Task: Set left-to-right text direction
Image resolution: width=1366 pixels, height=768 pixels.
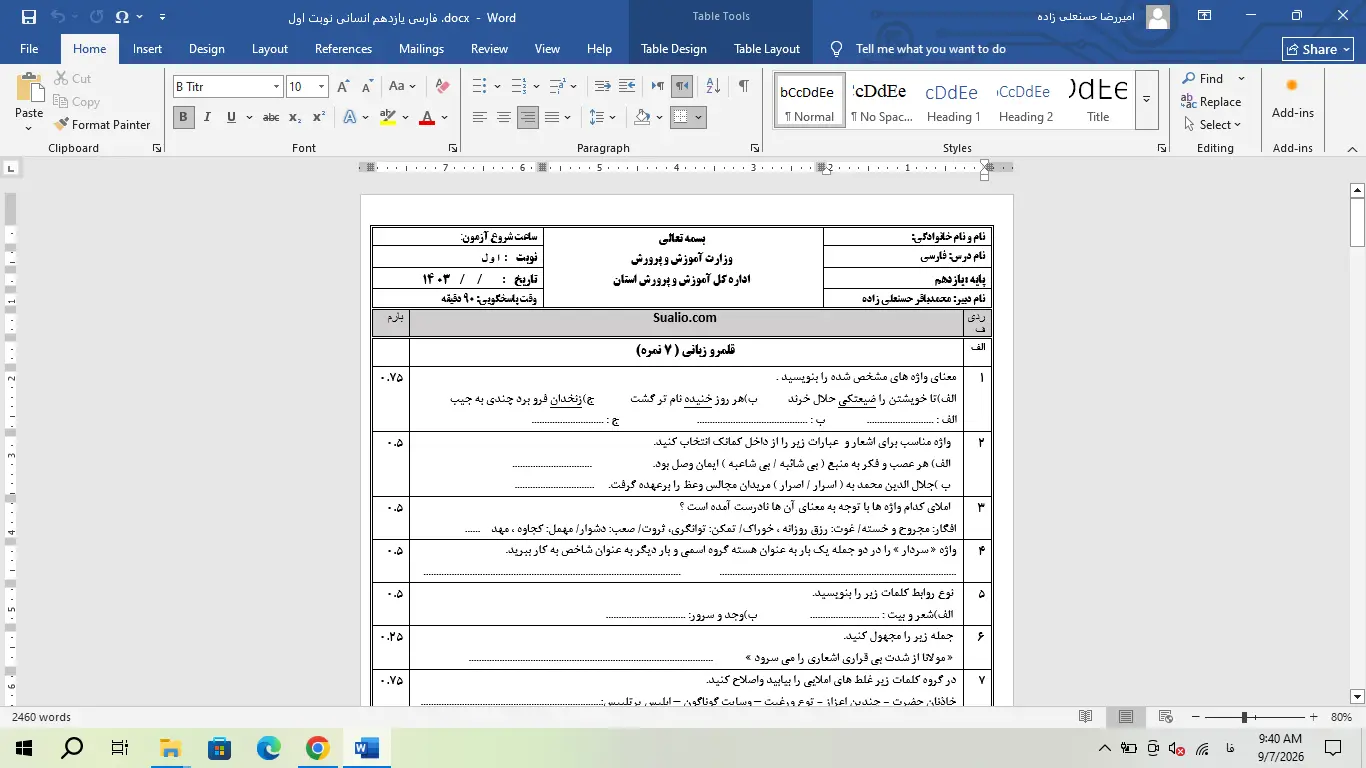Action: [658, 87]
